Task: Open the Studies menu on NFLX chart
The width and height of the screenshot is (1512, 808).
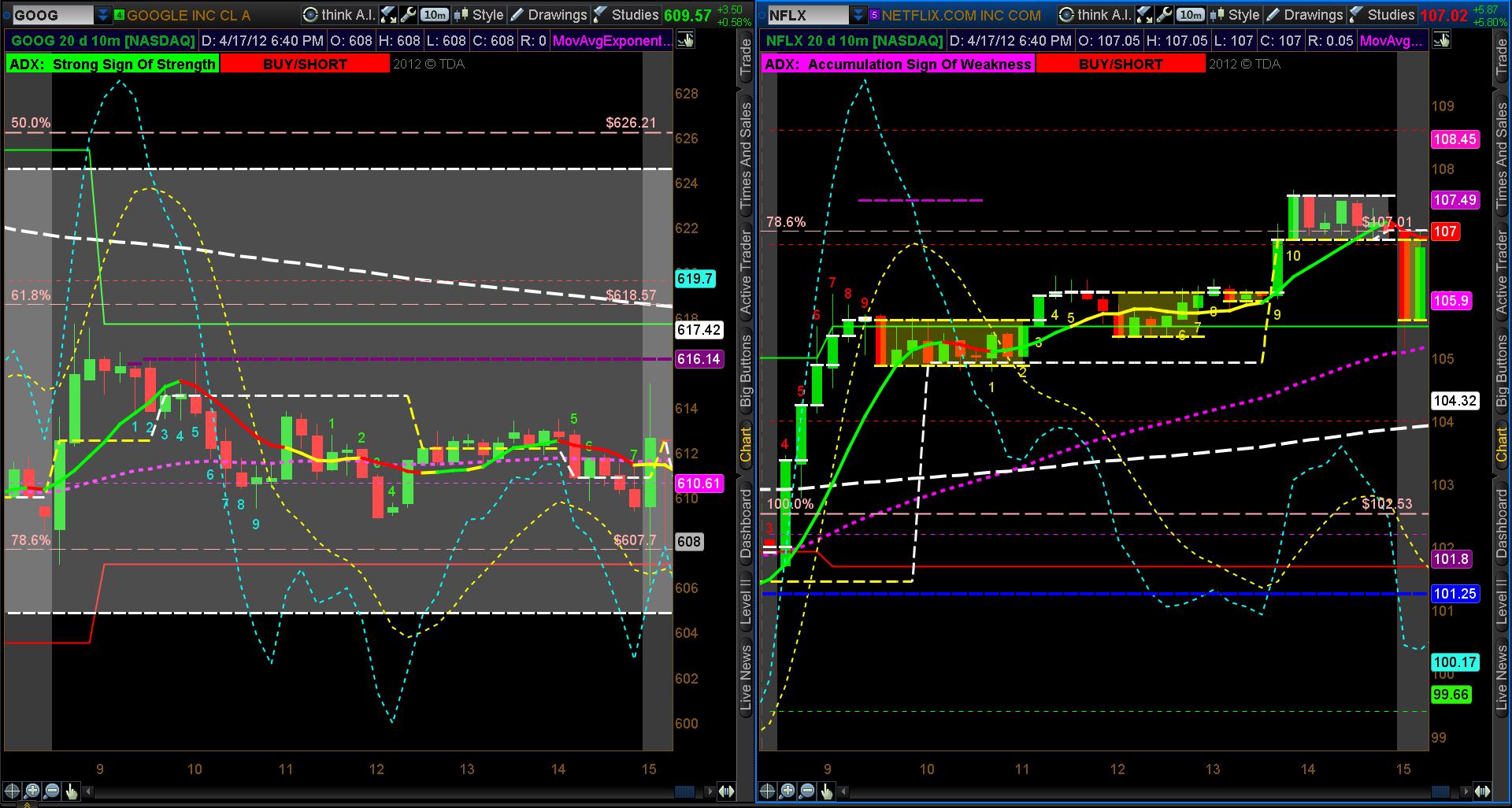Action: (x=1382, y=15)
